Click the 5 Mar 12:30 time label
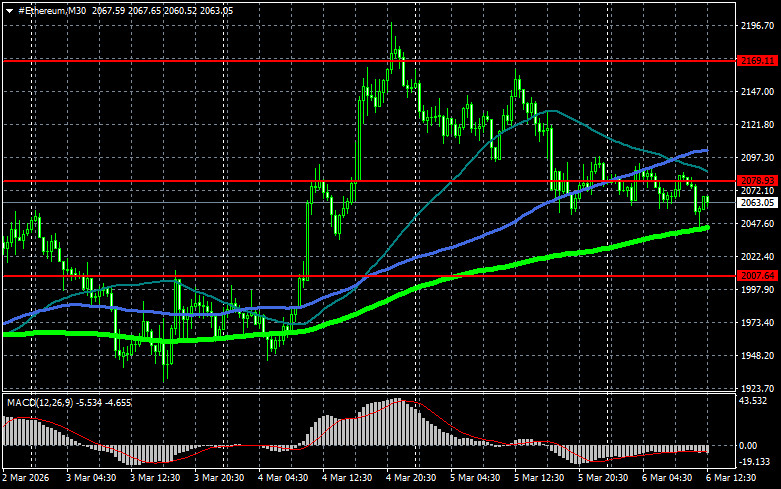The width and height of the screenshot is (781, 489). (538, 478)
